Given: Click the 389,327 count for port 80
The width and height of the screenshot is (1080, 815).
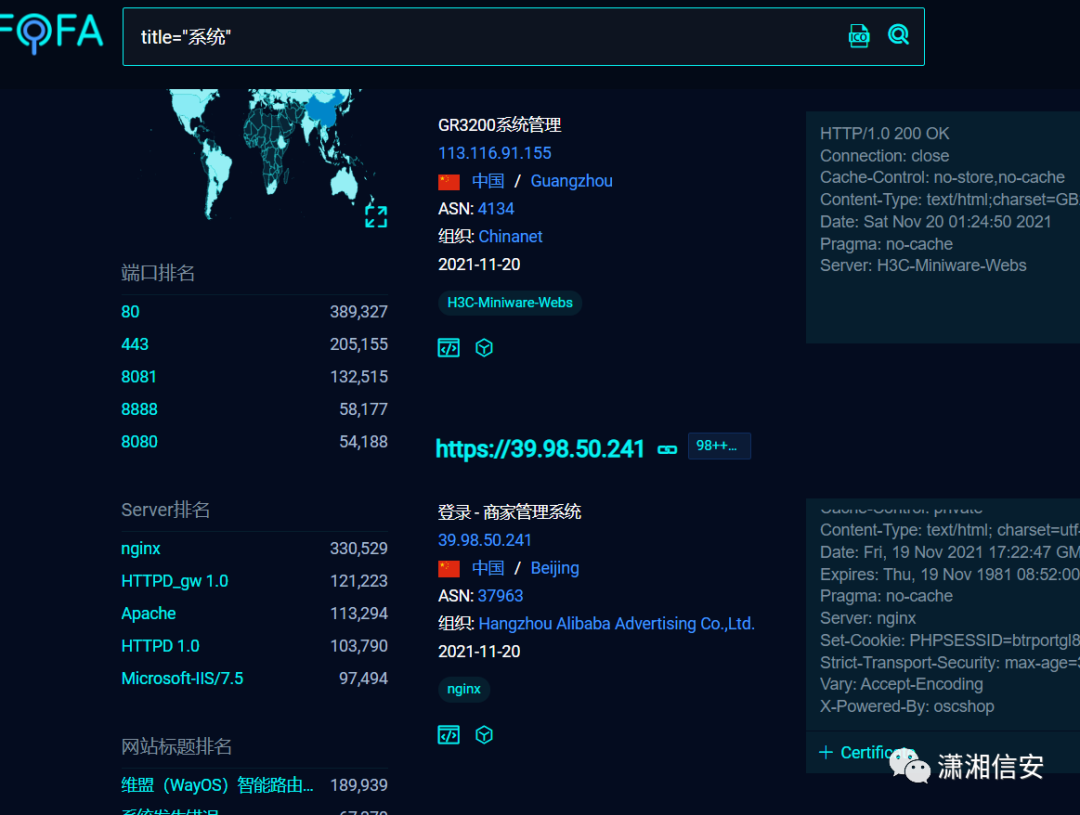Looking at the screenshot, I should [359, 312].
